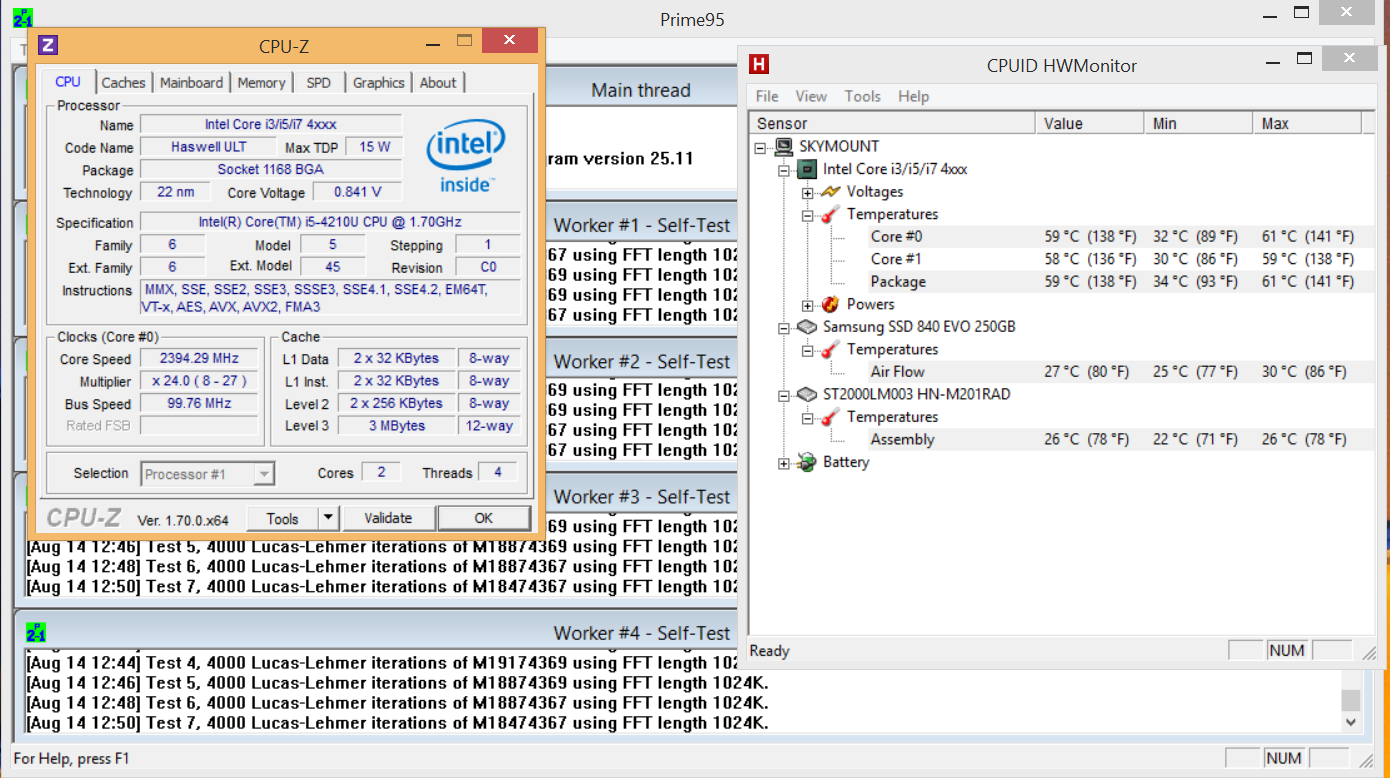Click the Multiplier value field
Viewport: 1390px width, 778px height.
click(x=201, y=381)
